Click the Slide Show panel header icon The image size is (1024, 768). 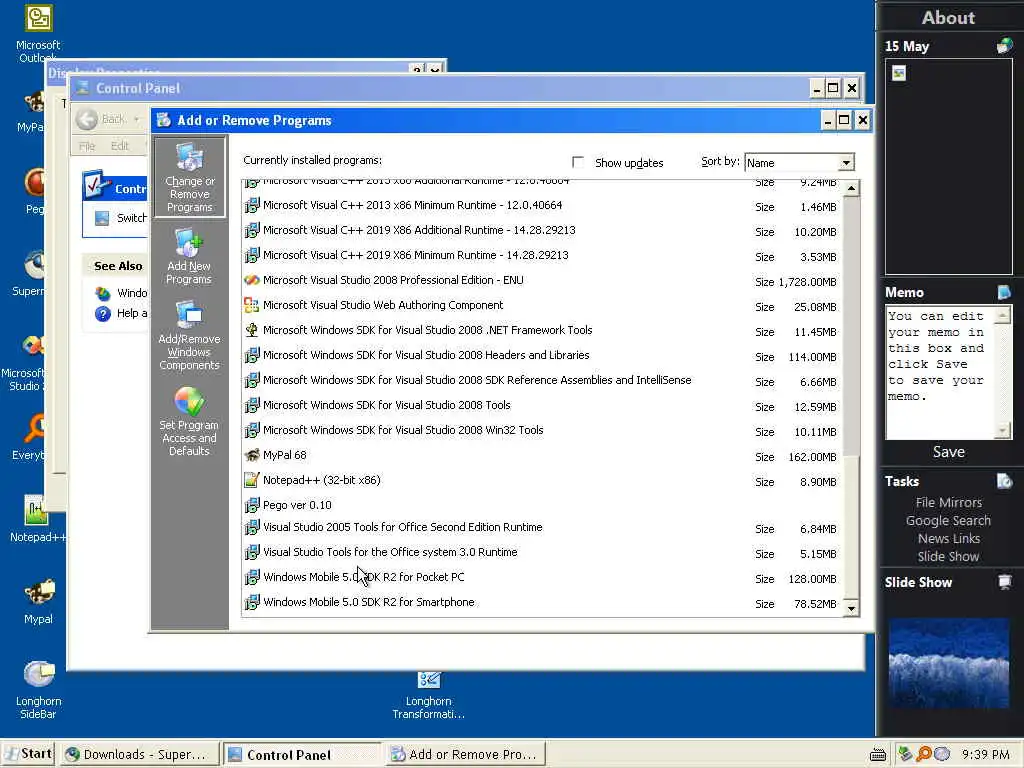(1004, 582)
